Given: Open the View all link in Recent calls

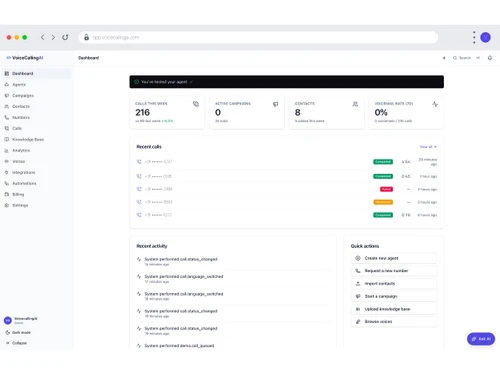Looking at the screenshot, I should (x=428, y=147).
